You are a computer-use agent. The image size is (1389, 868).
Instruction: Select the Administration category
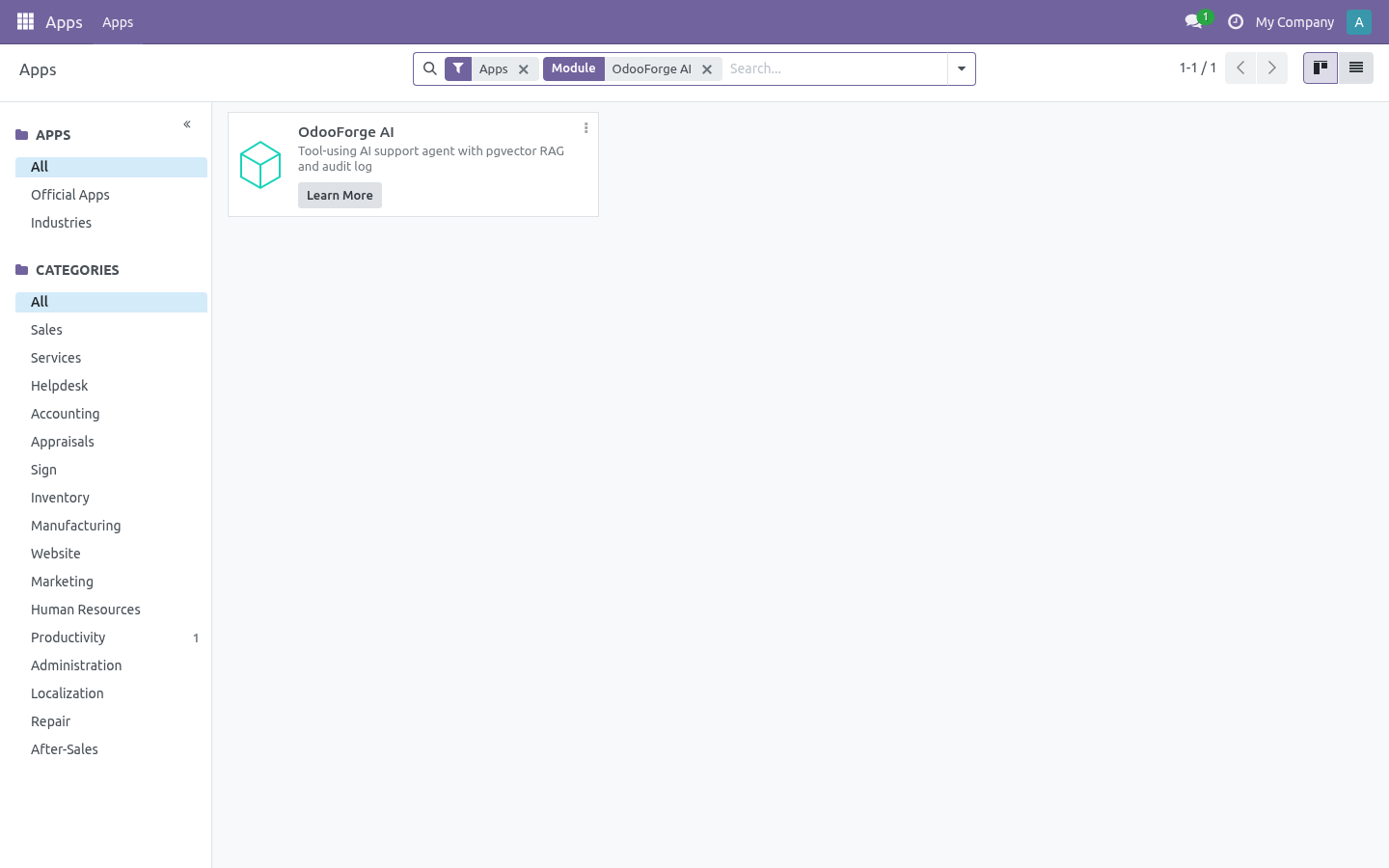point(111,665)
